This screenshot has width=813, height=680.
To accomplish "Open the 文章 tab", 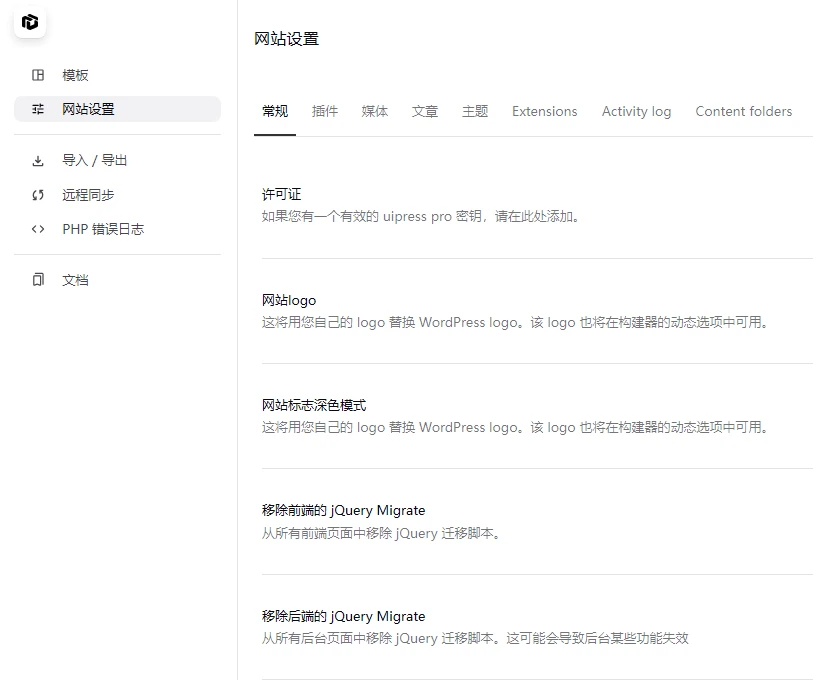I will [424, 112].
